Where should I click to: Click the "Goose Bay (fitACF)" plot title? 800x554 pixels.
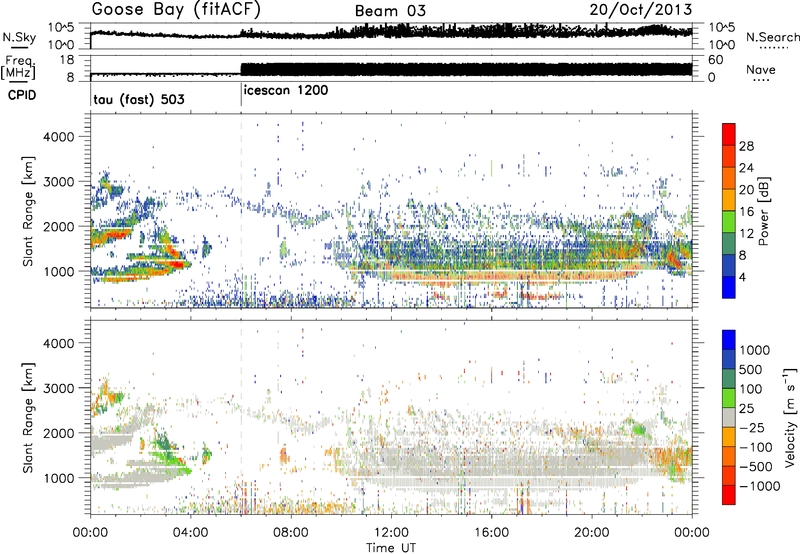point(176,10)
